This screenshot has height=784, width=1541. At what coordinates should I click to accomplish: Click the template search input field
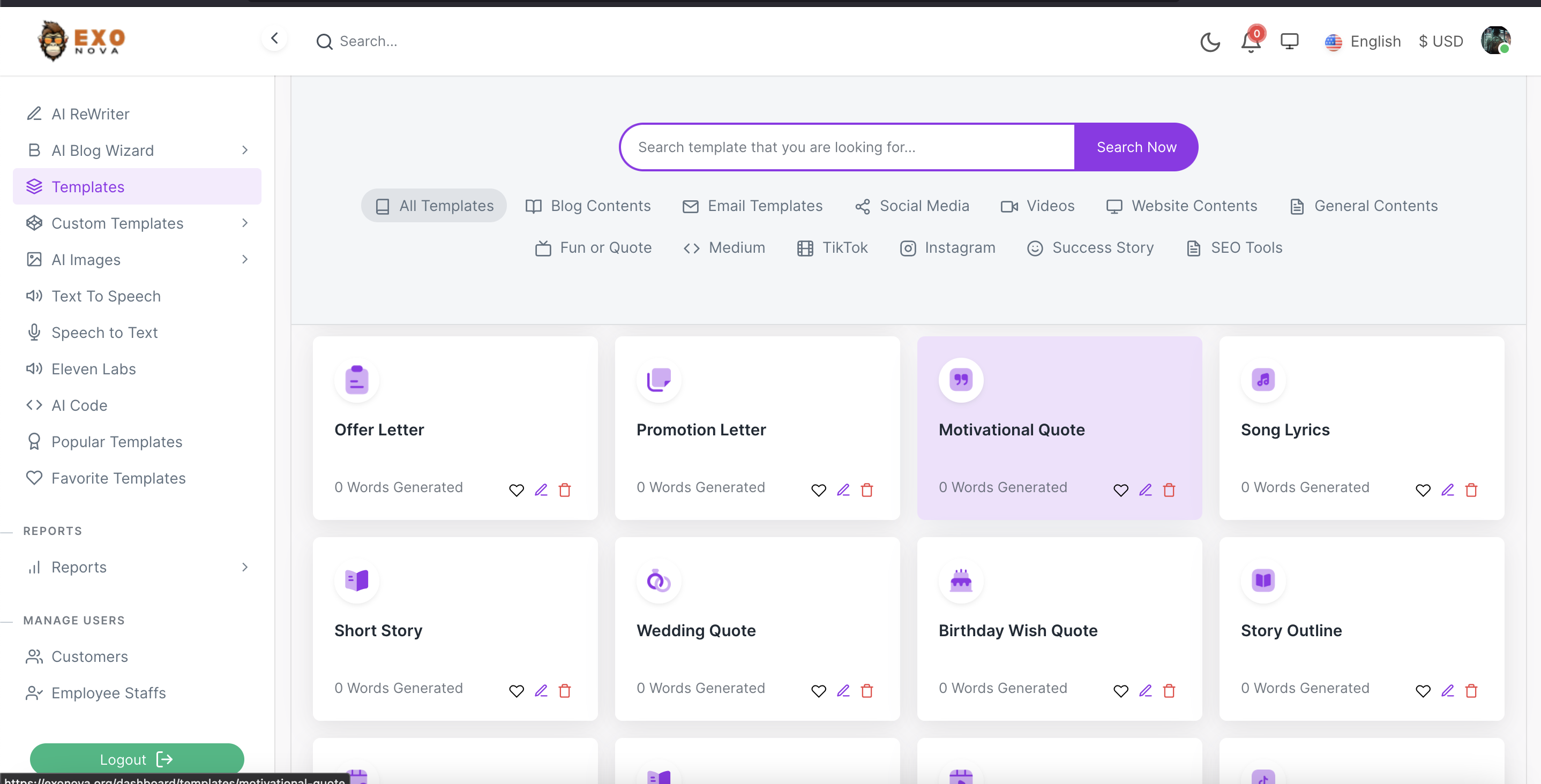coord(847,147)
